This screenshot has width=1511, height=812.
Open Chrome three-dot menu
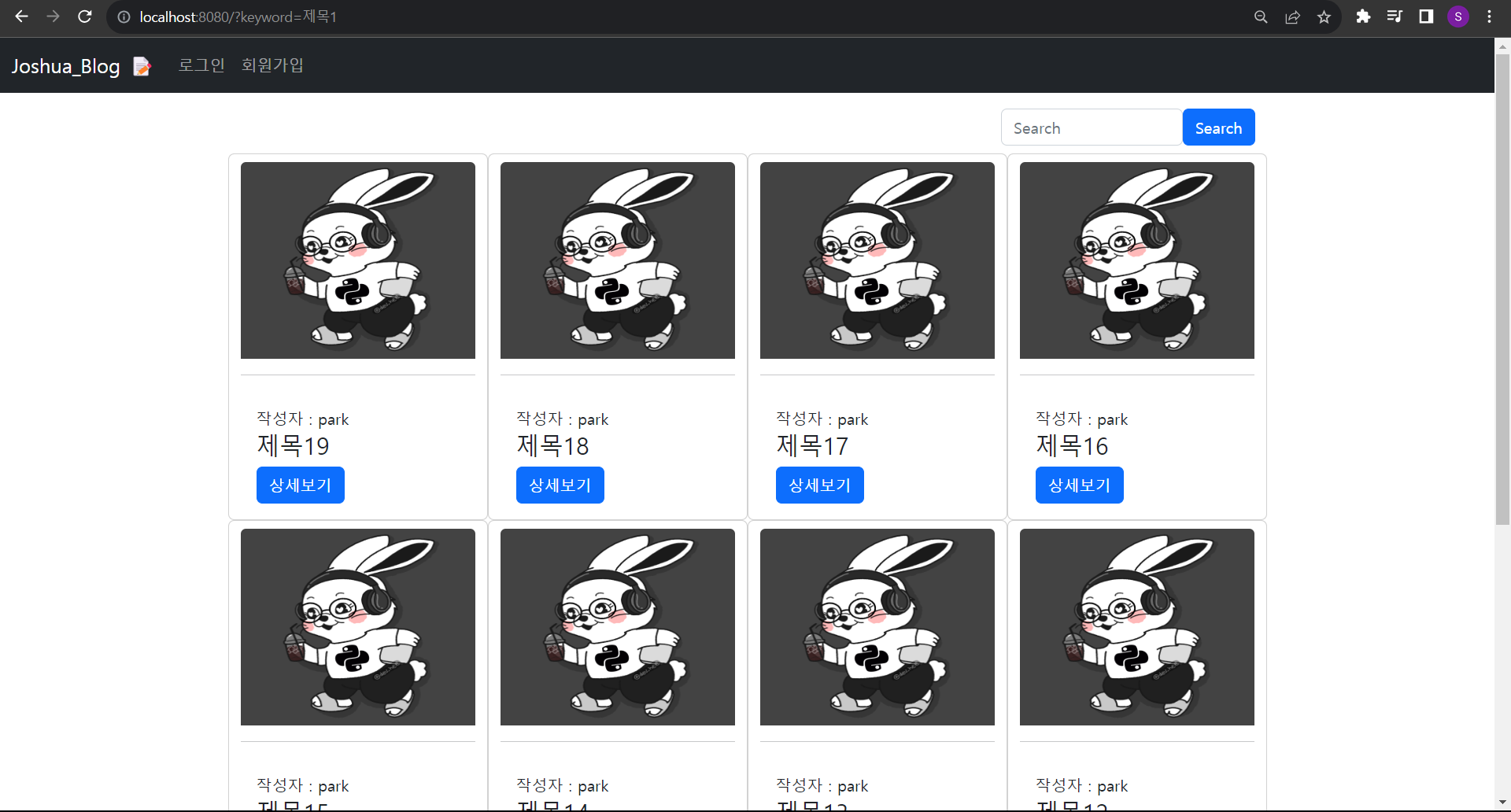tap(1489, 17)
